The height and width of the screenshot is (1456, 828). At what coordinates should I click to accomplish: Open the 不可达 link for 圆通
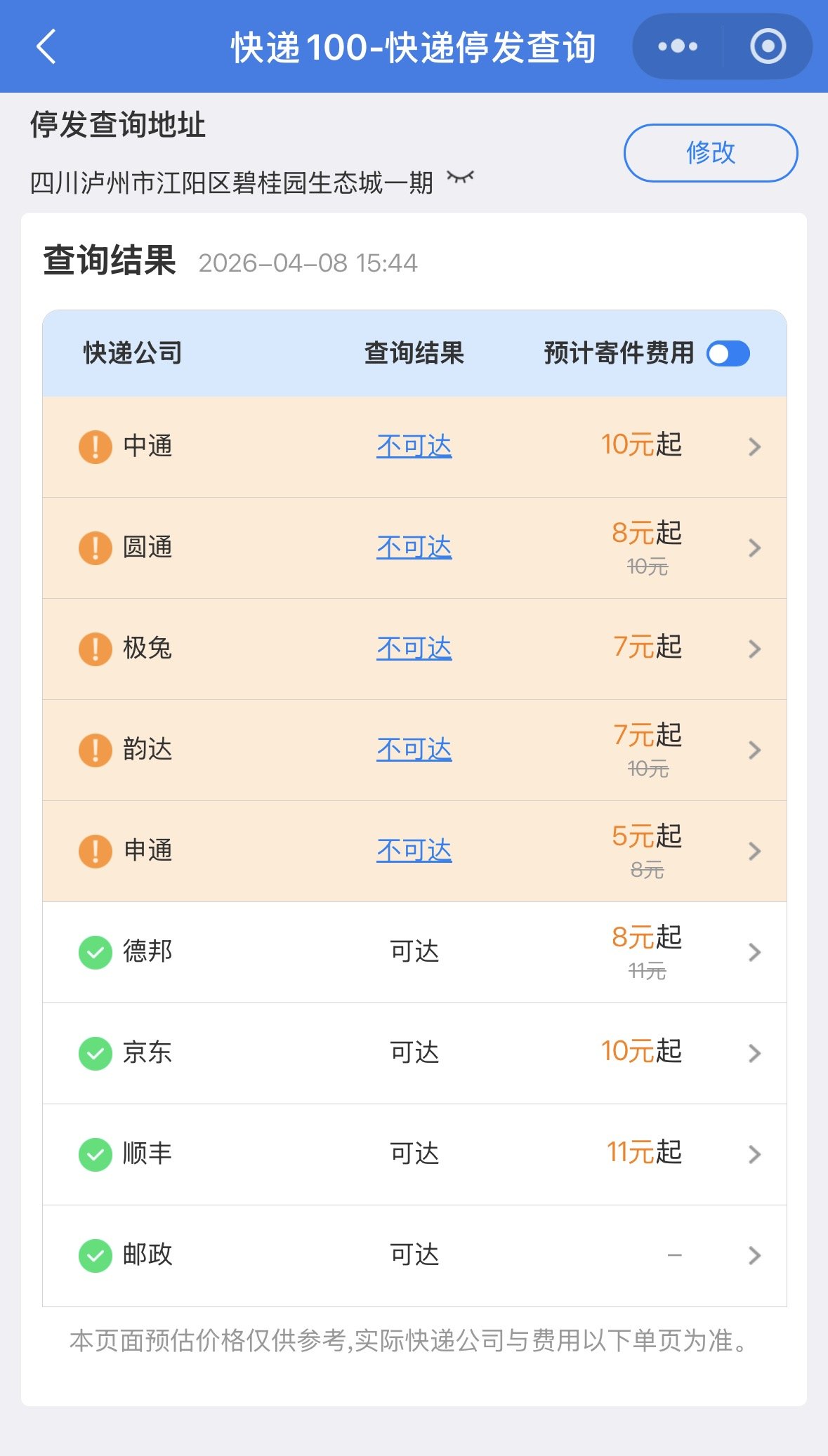[x=414, y=548]
